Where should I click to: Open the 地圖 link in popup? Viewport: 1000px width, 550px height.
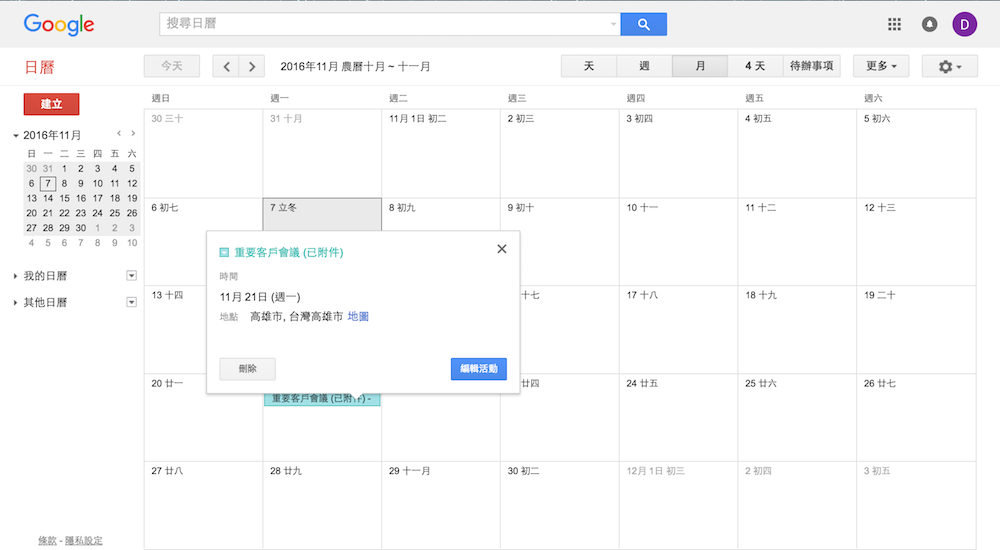click(x=358, y=317)
